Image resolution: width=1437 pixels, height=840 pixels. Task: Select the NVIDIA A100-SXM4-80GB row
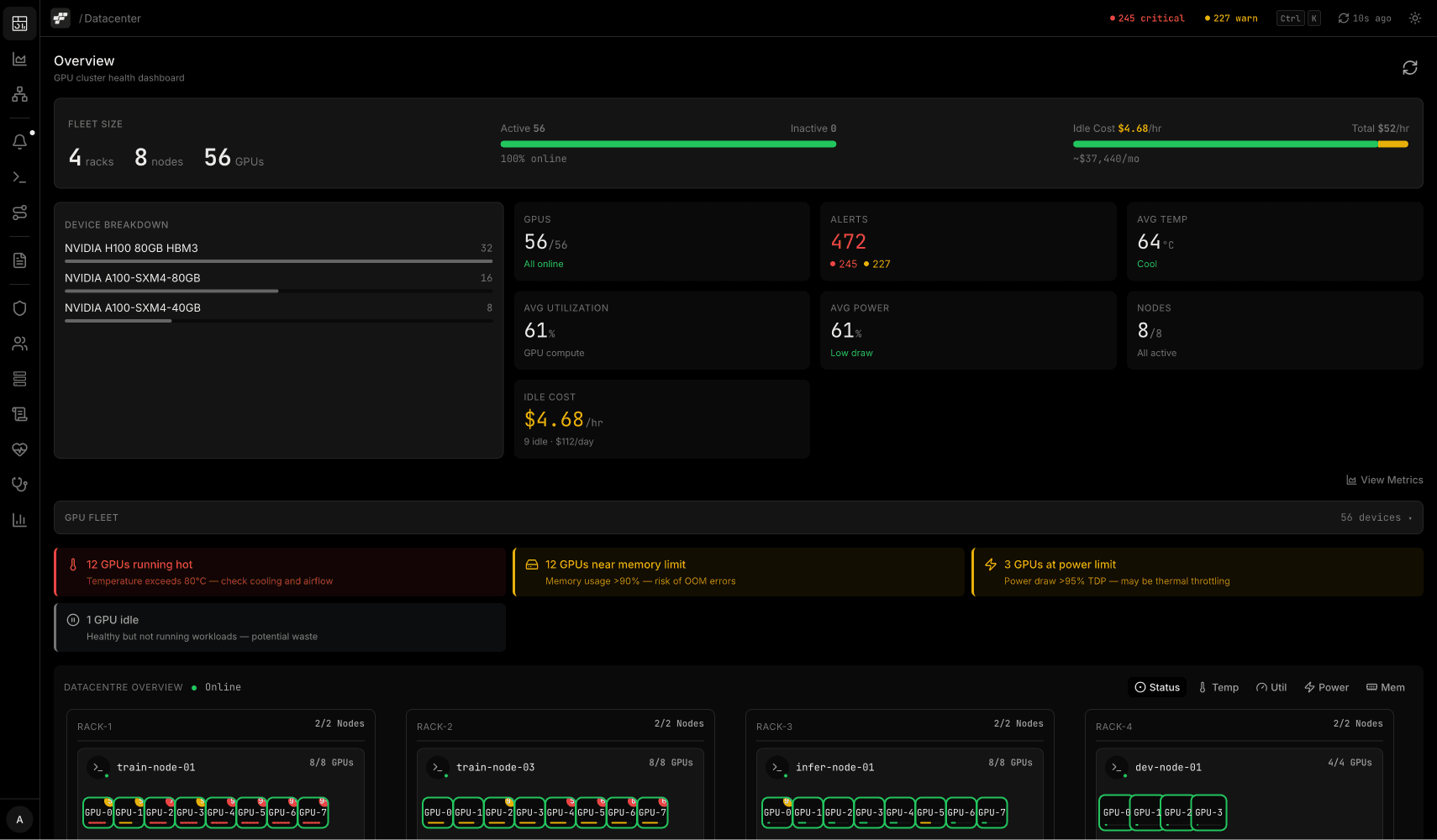point(279,281)
